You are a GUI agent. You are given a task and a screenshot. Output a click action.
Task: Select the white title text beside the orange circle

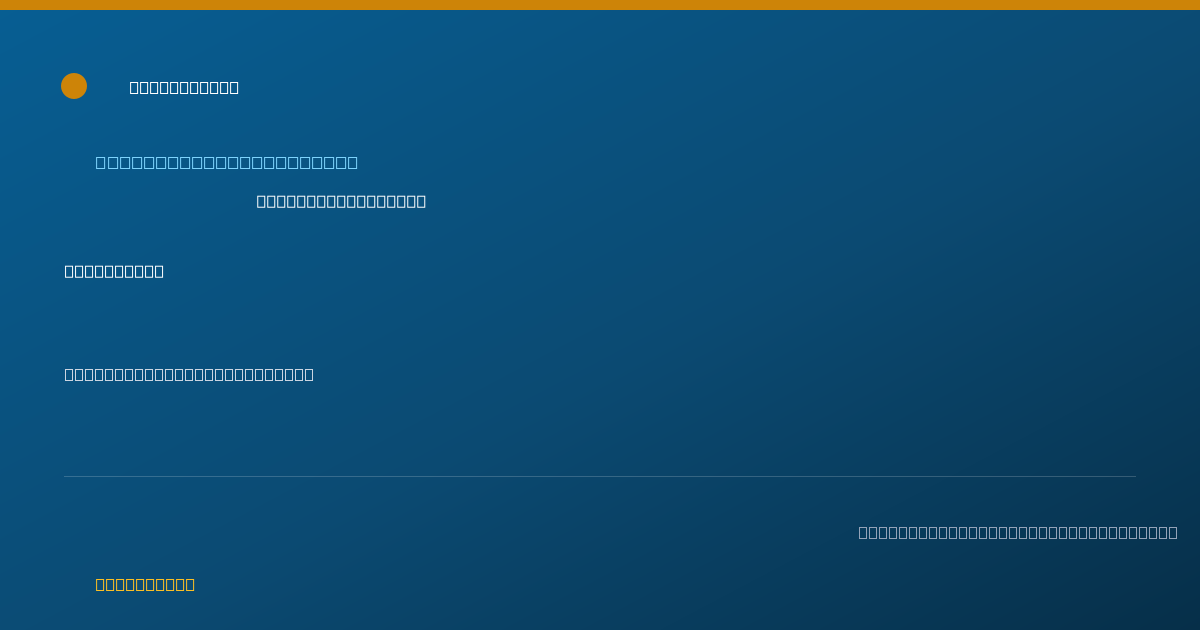point(184,87)
